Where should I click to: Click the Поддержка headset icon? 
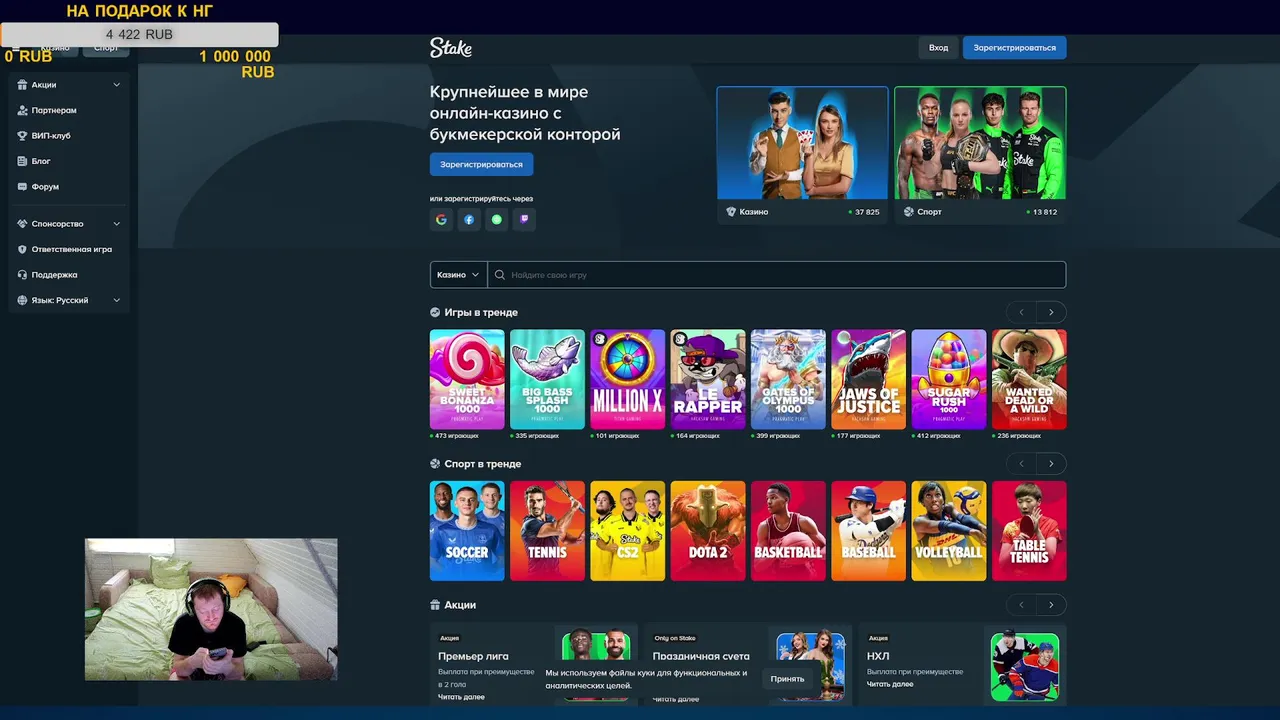22,275
